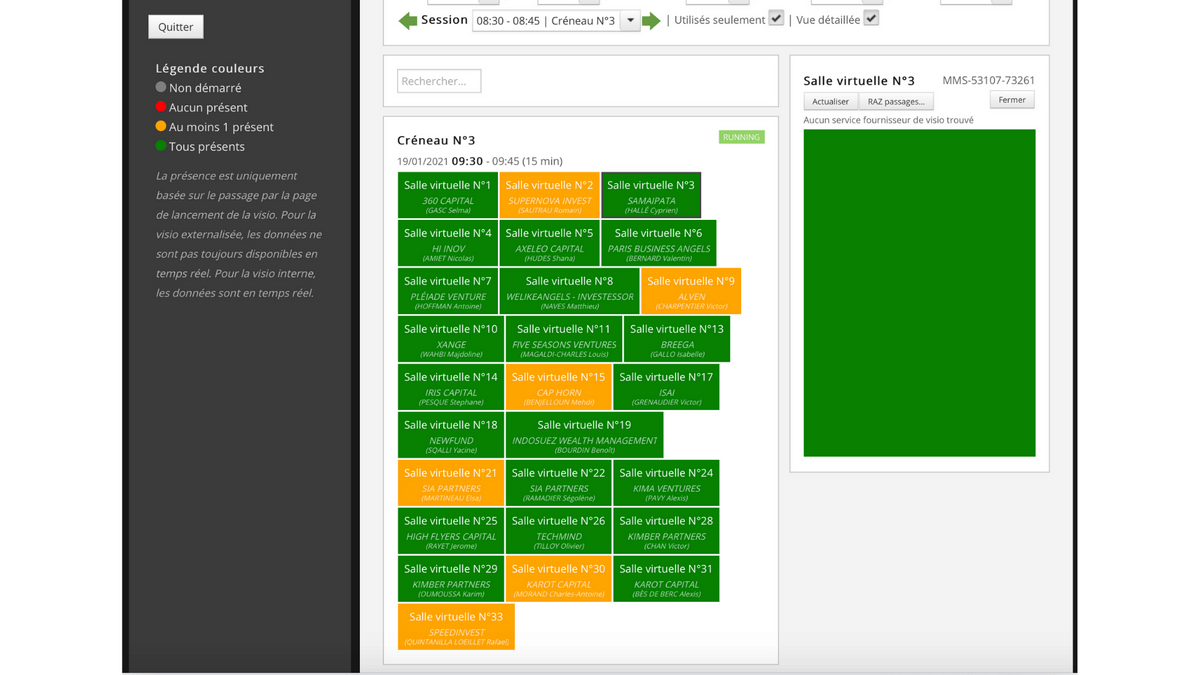Click the 'Créneau N°3' heading

436,140
